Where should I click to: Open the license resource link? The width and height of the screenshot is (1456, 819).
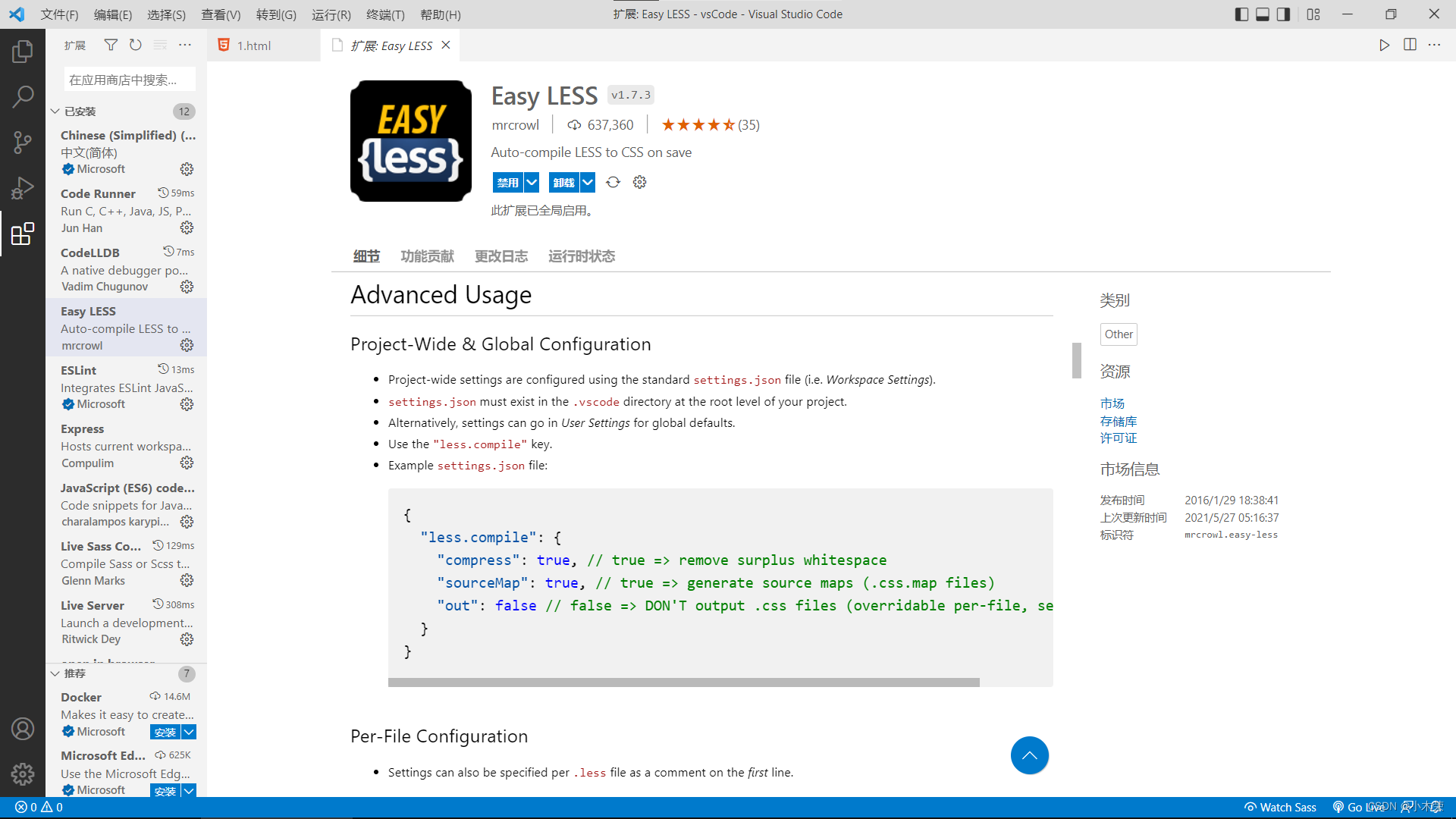pyautogui.click(x=1118, y=438)
